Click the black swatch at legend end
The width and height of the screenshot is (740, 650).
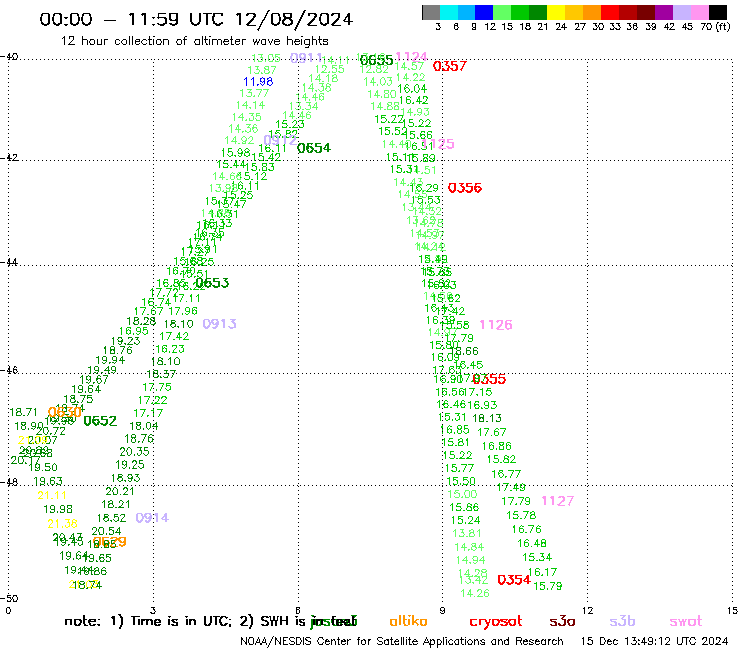(x=718, y=12)
